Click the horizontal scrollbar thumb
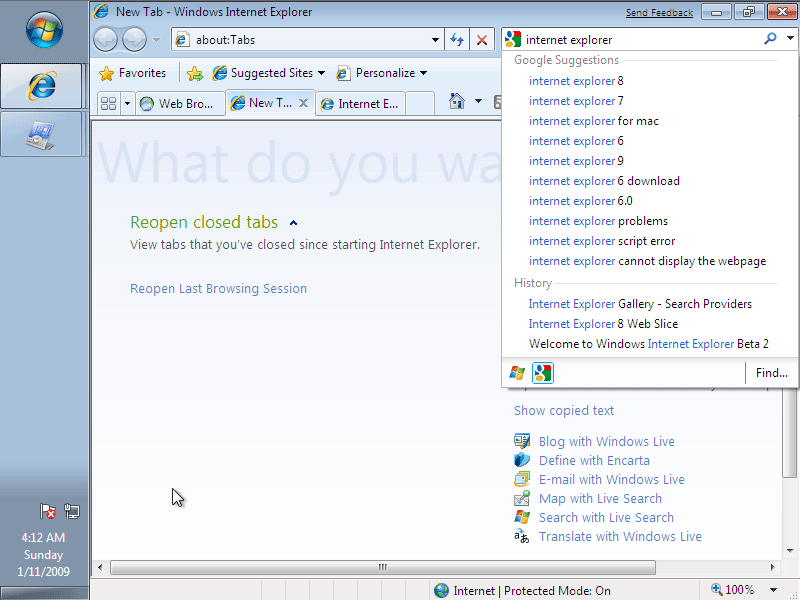 coord(382,567)
